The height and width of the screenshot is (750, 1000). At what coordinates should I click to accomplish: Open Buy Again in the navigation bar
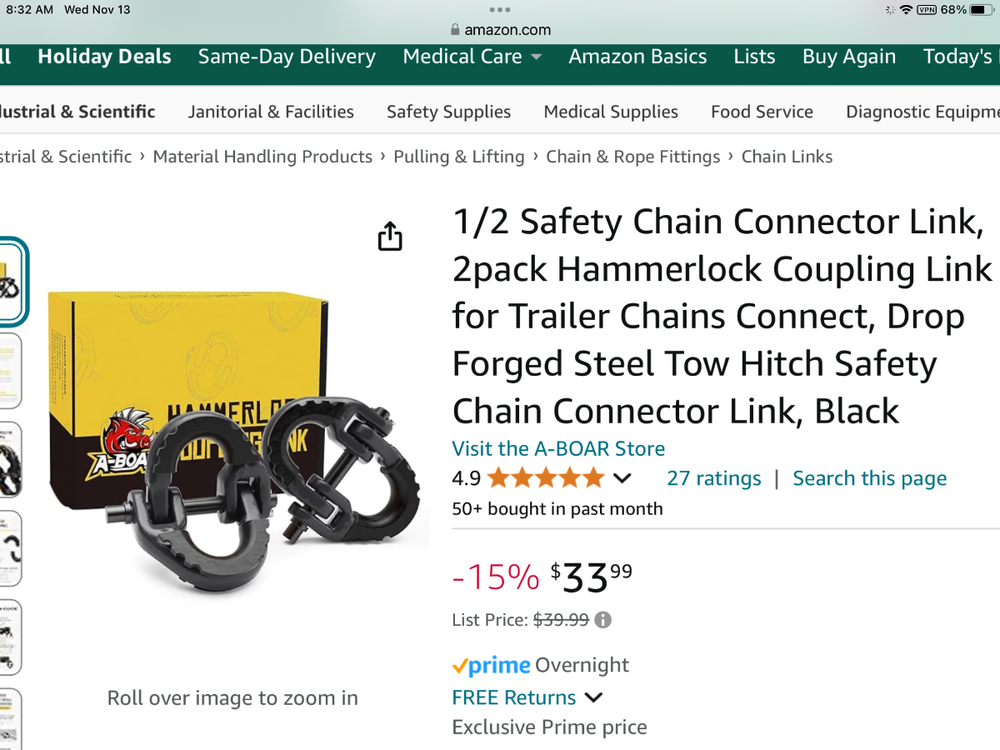849,57
